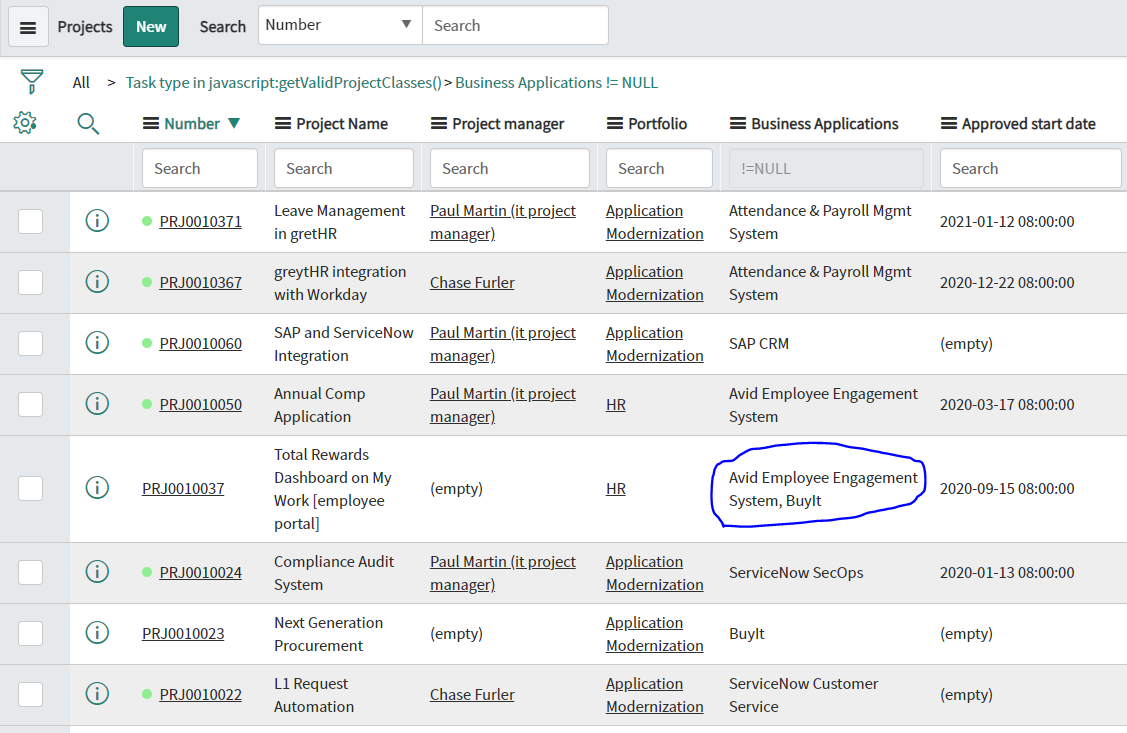Select checkbox for row PRJ0010371
The width and height of the screenshot is (1127, 733).
pyautogui.click(x=30, y=221)
